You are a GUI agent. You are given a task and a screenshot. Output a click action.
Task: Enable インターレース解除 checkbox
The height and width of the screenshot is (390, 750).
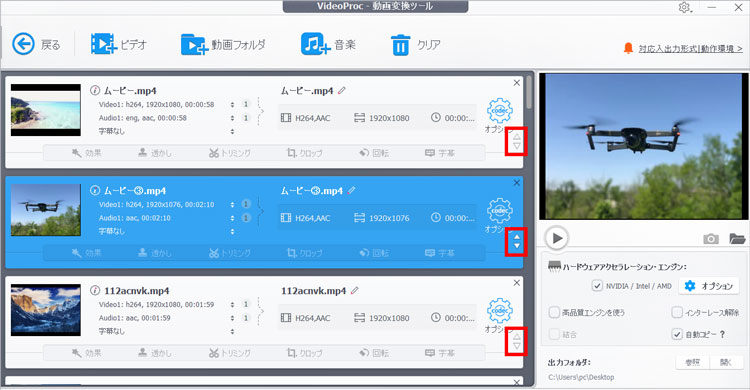(x=677, y=312)
